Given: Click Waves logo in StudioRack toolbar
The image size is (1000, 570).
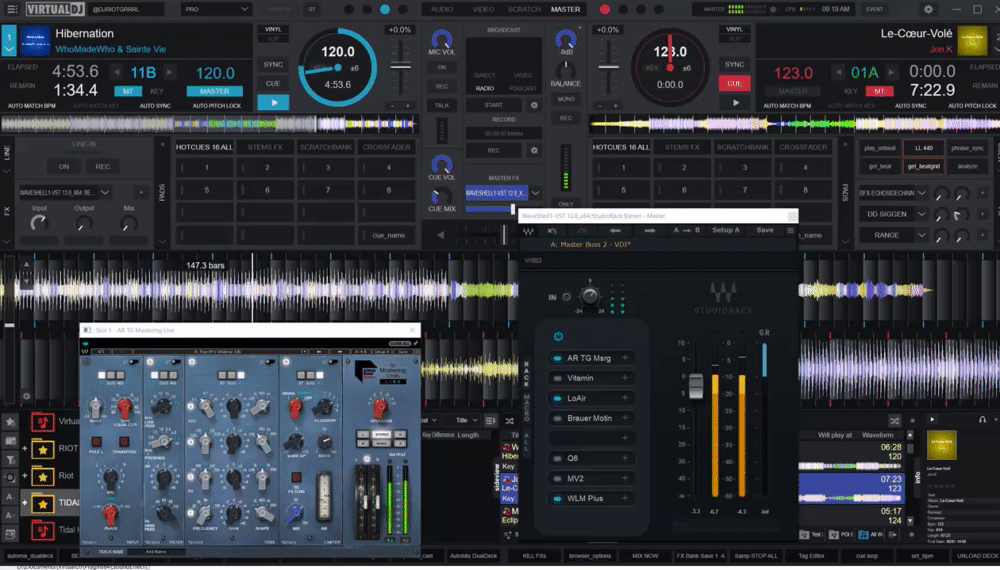Looking at the screenshot, I should (529, 231).
